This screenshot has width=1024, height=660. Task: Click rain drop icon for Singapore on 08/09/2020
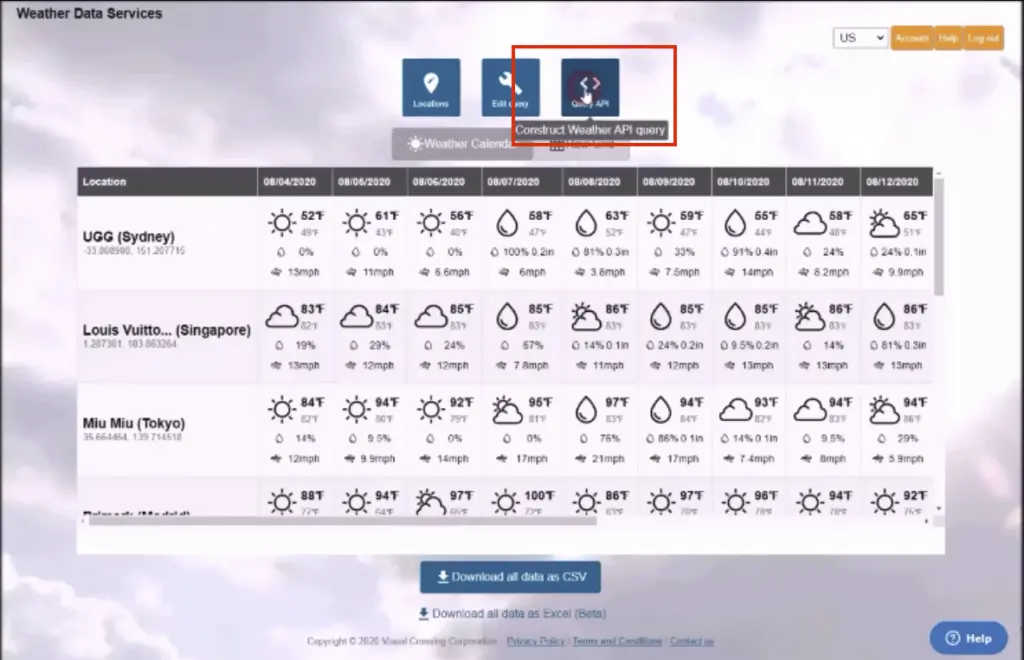(x=660, y=317)
